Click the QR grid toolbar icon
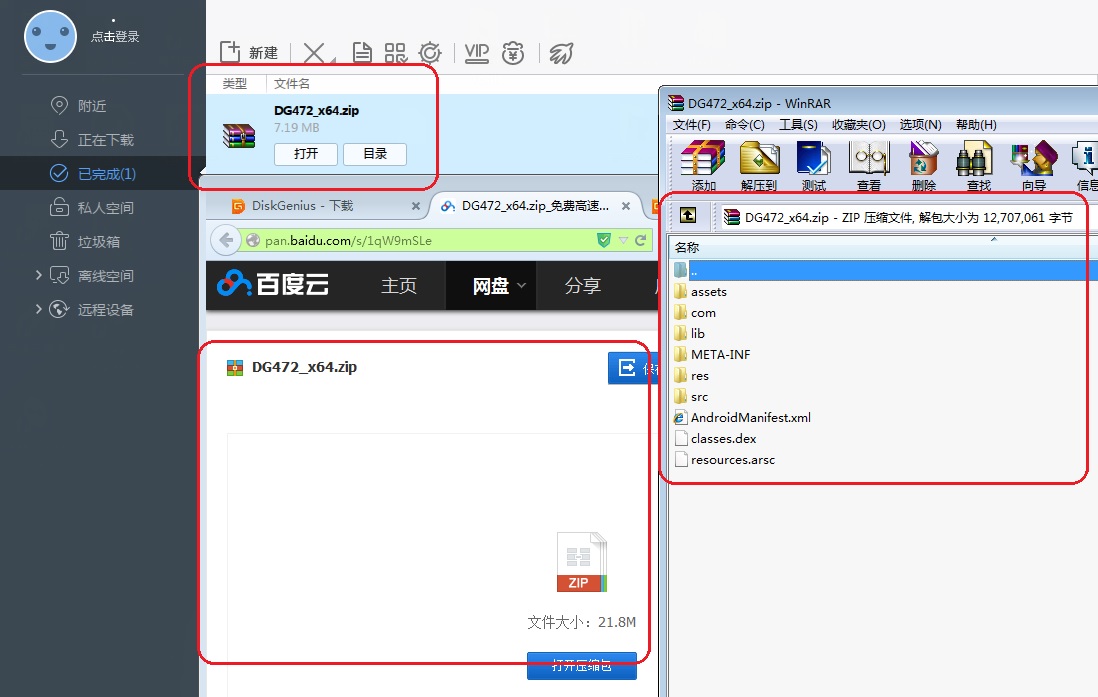Screen dimensions: 1098x697 coord(396,53)
